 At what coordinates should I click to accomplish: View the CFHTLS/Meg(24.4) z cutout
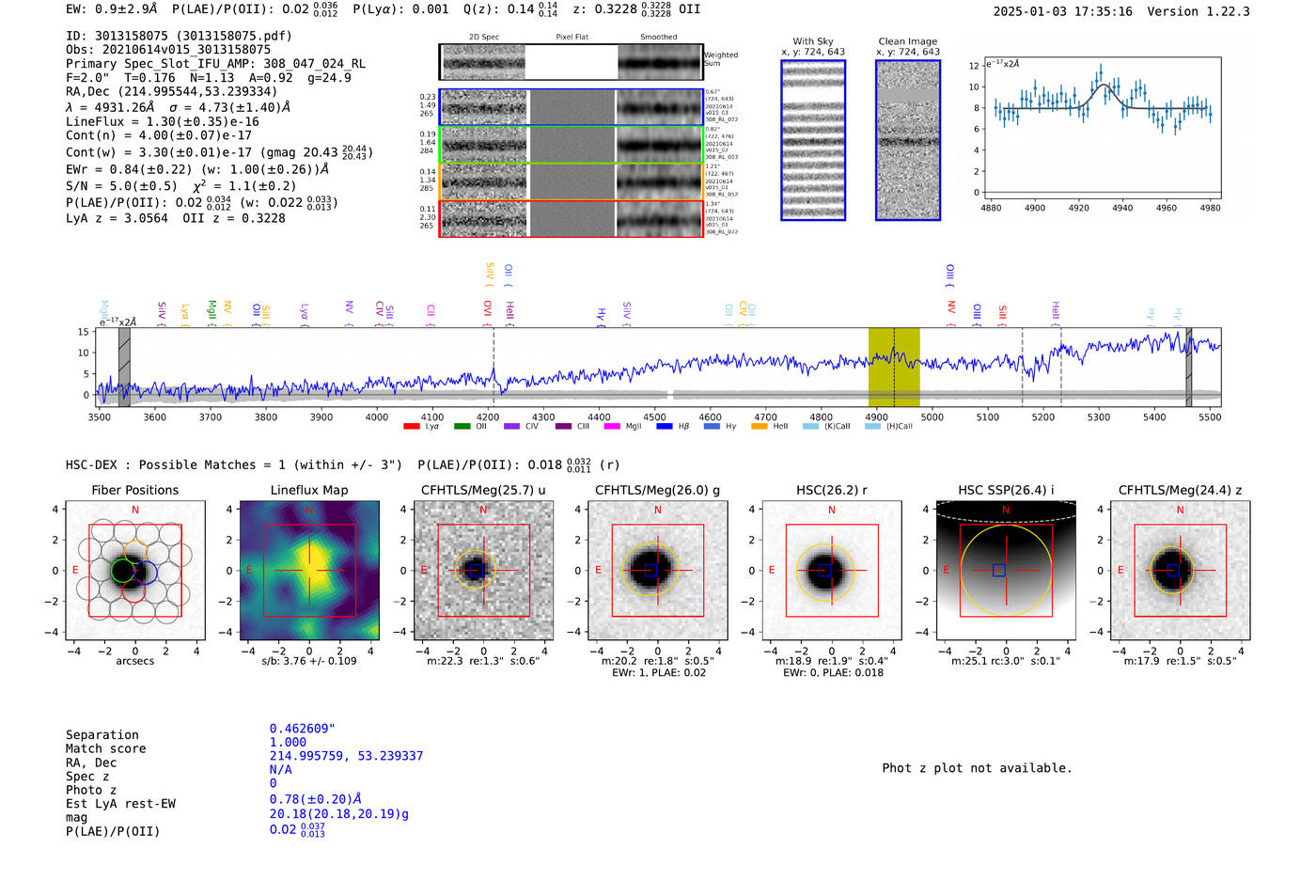1180,571
